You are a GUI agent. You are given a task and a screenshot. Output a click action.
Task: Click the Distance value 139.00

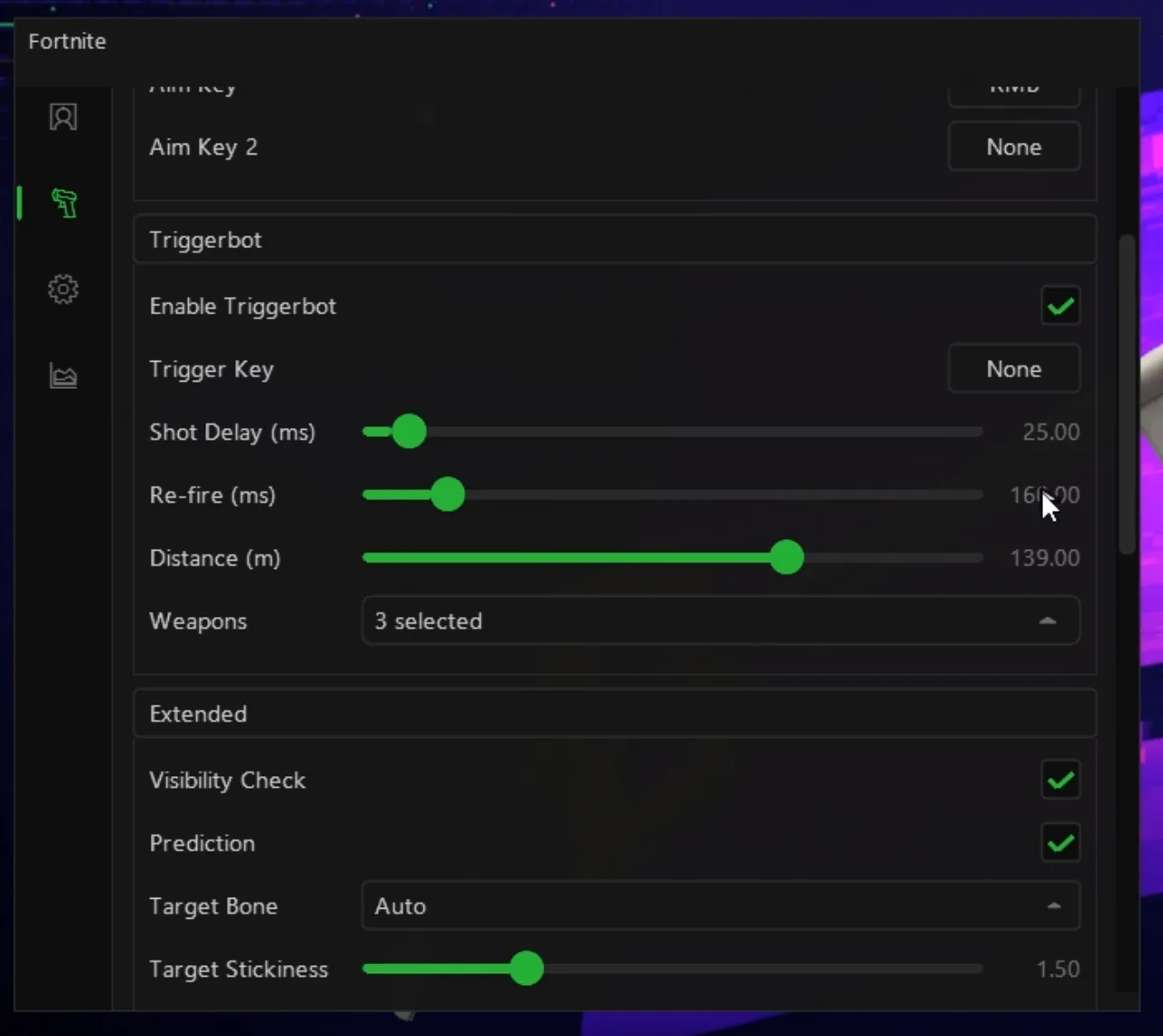[x=1045, y=558]
